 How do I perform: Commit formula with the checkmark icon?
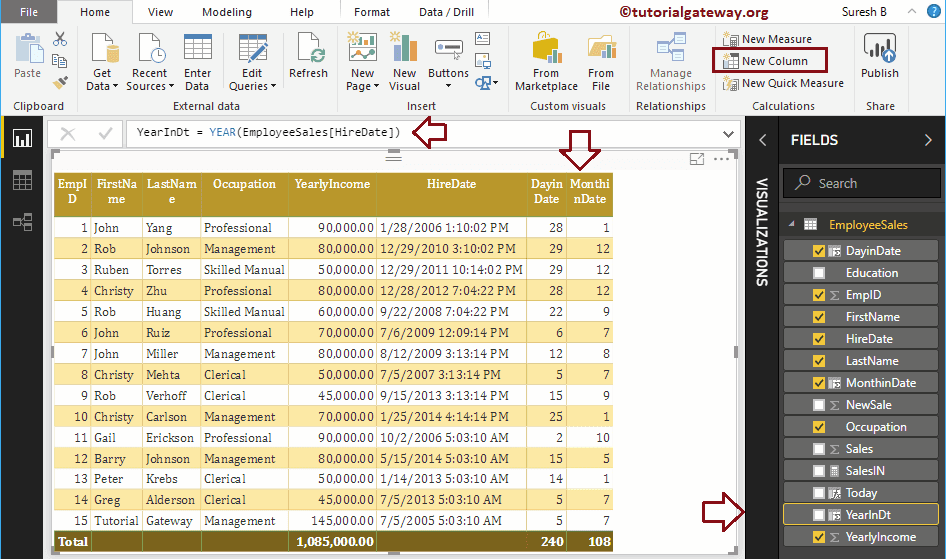[104, 133]
